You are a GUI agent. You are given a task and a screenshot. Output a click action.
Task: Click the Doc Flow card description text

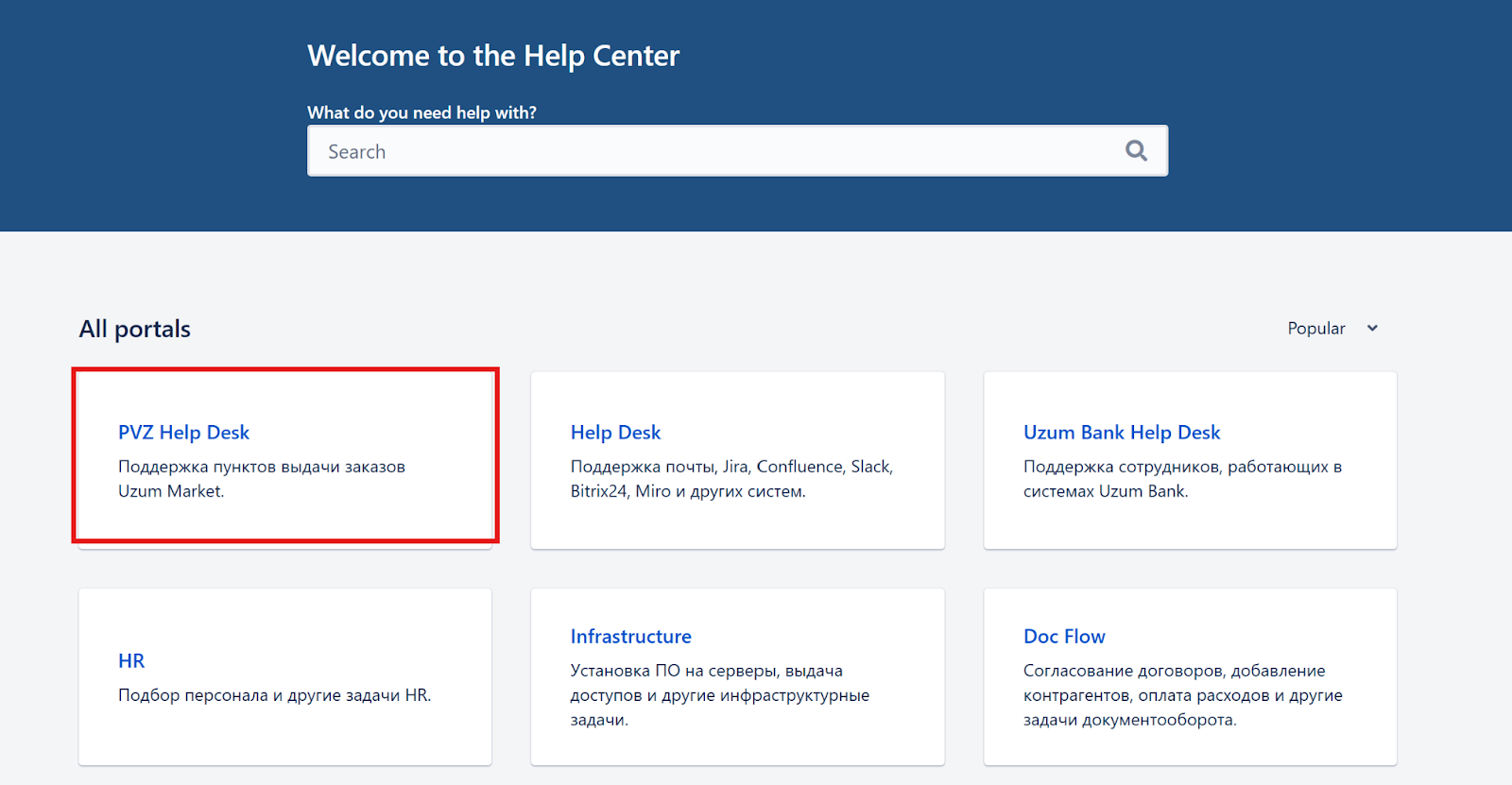[1182, 695]
